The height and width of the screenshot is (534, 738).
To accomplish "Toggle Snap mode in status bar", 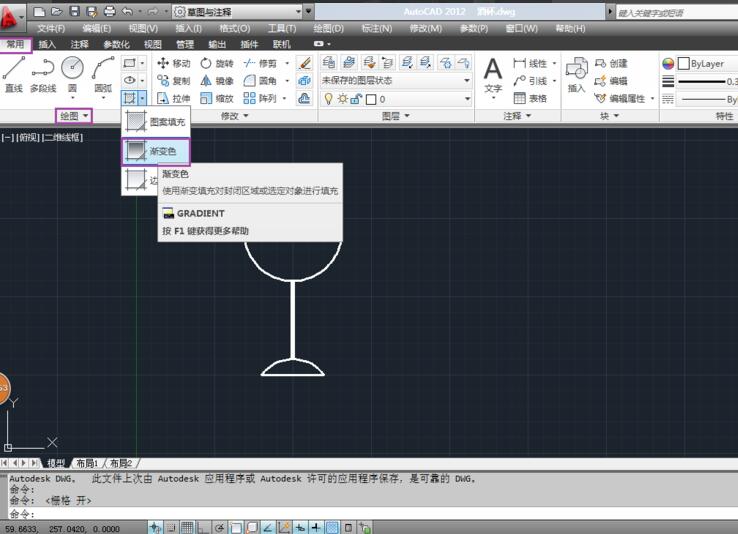I will [x=171, y=528].
